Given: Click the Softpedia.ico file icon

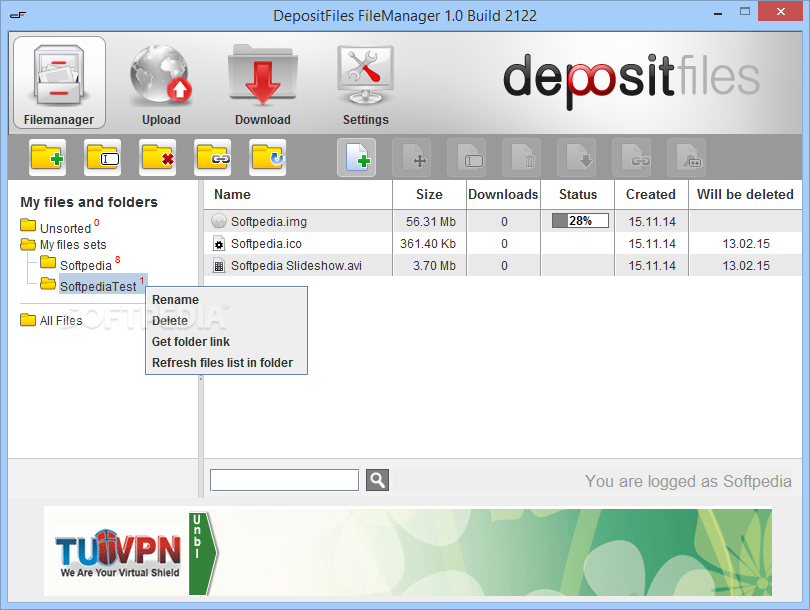Looking at the screenshot, I should click(219, 243).
